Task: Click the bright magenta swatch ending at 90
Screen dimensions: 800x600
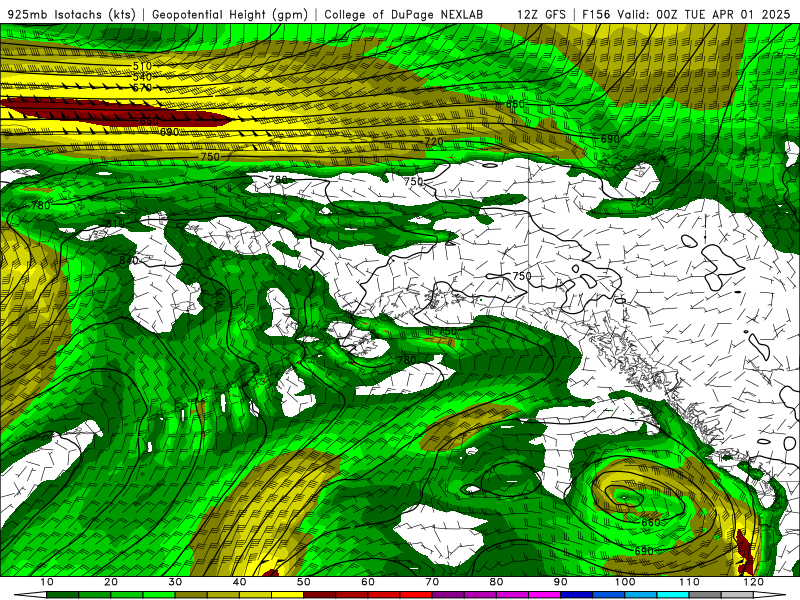Action: click(x=544, y=595)
